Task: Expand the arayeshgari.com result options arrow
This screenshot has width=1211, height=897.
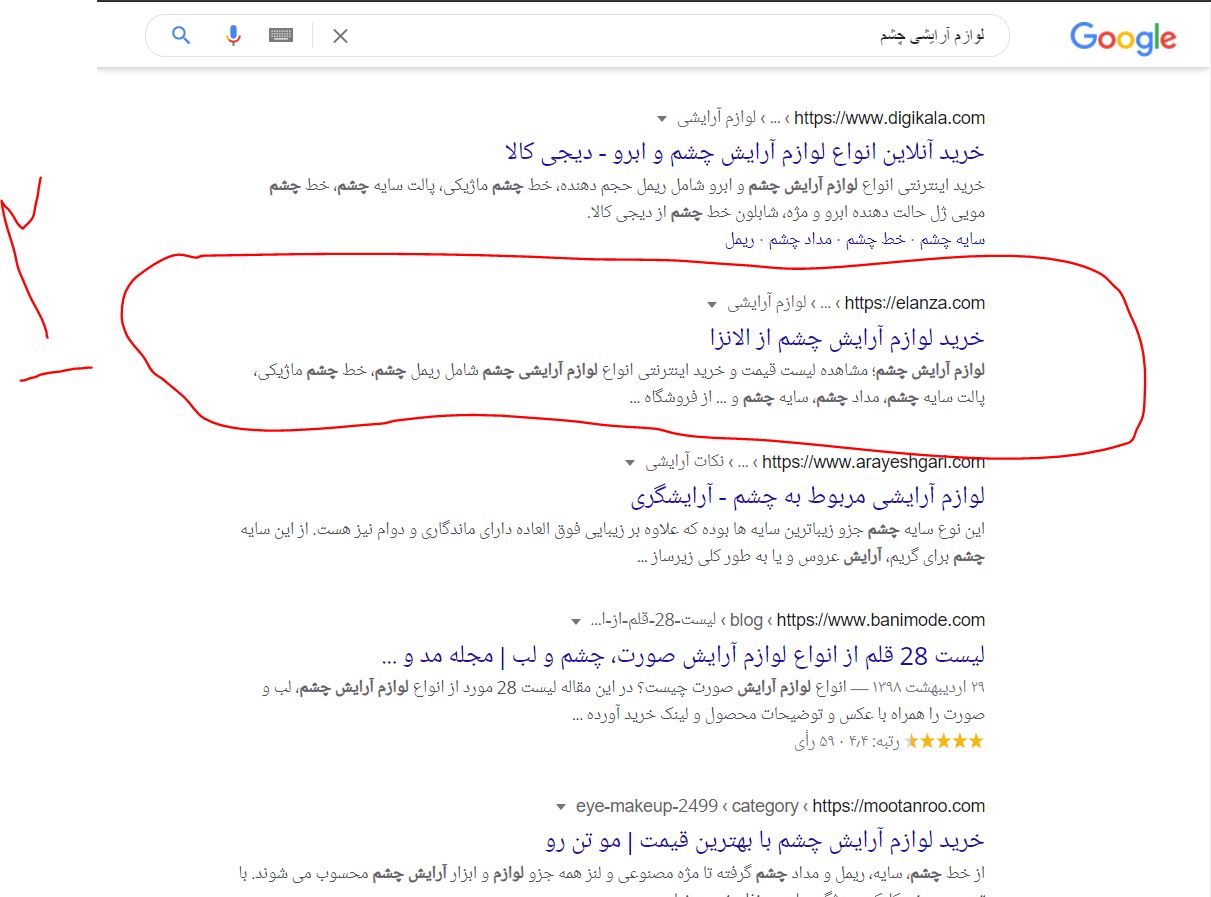Action: [629, 463]
